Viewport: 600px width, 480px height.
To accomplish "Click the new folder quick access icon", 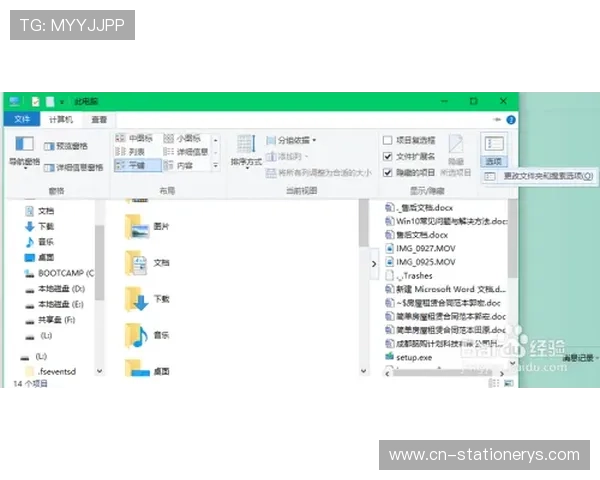I will [x=50, y=101].
